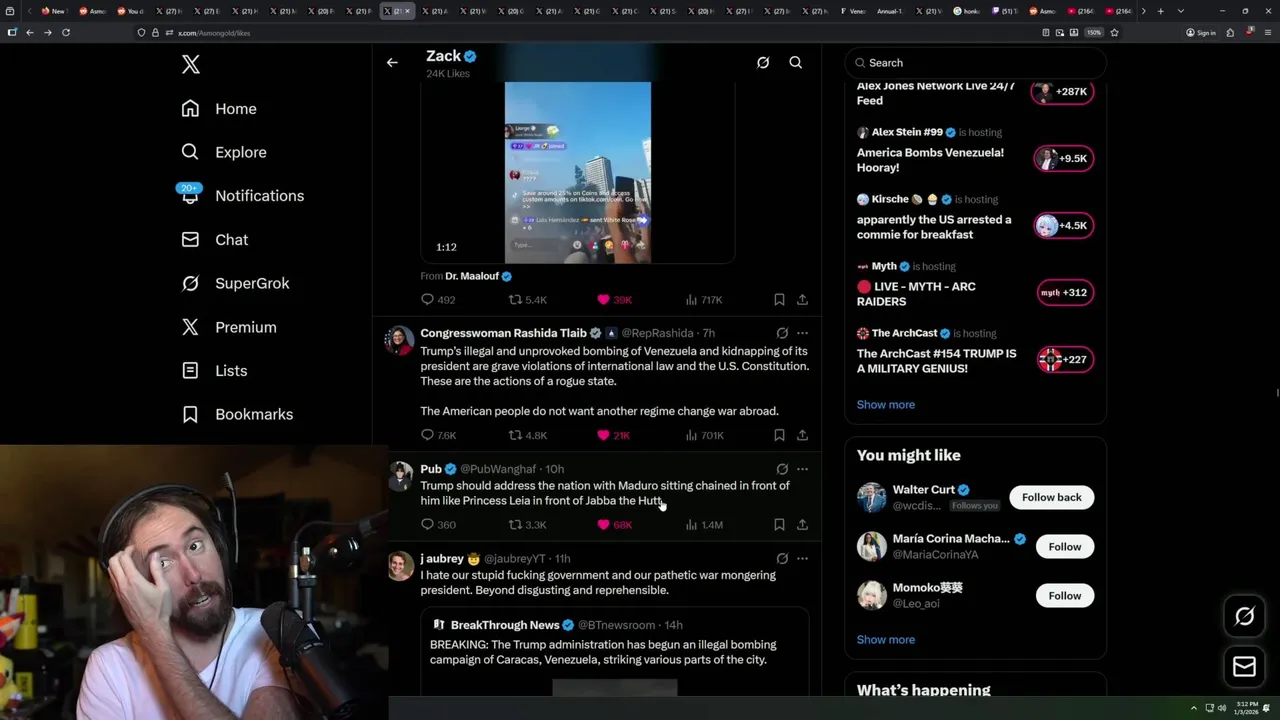The height and width of the screenshot is (720, 1280).
Task: Click Sign in in the browser toolbar
Action: pos(1201,32)
